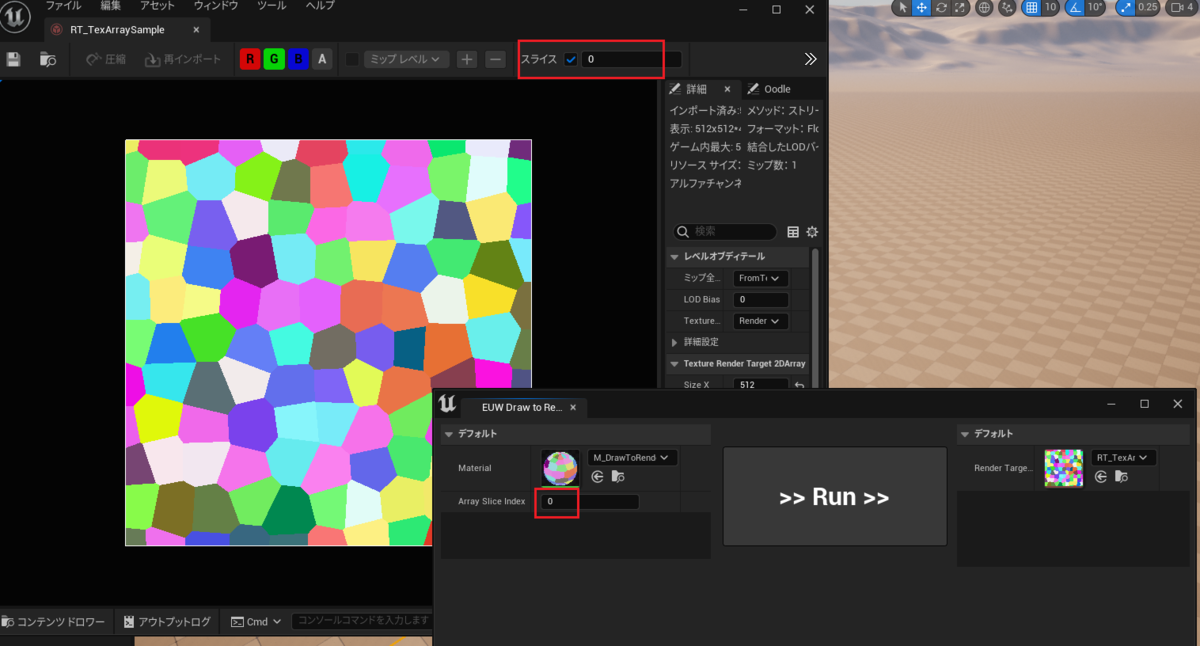Image resolution: width=1200 pixels, height=646 pixels.
Task: Toggle the ミップレベル checkbox
Action: 350,59
